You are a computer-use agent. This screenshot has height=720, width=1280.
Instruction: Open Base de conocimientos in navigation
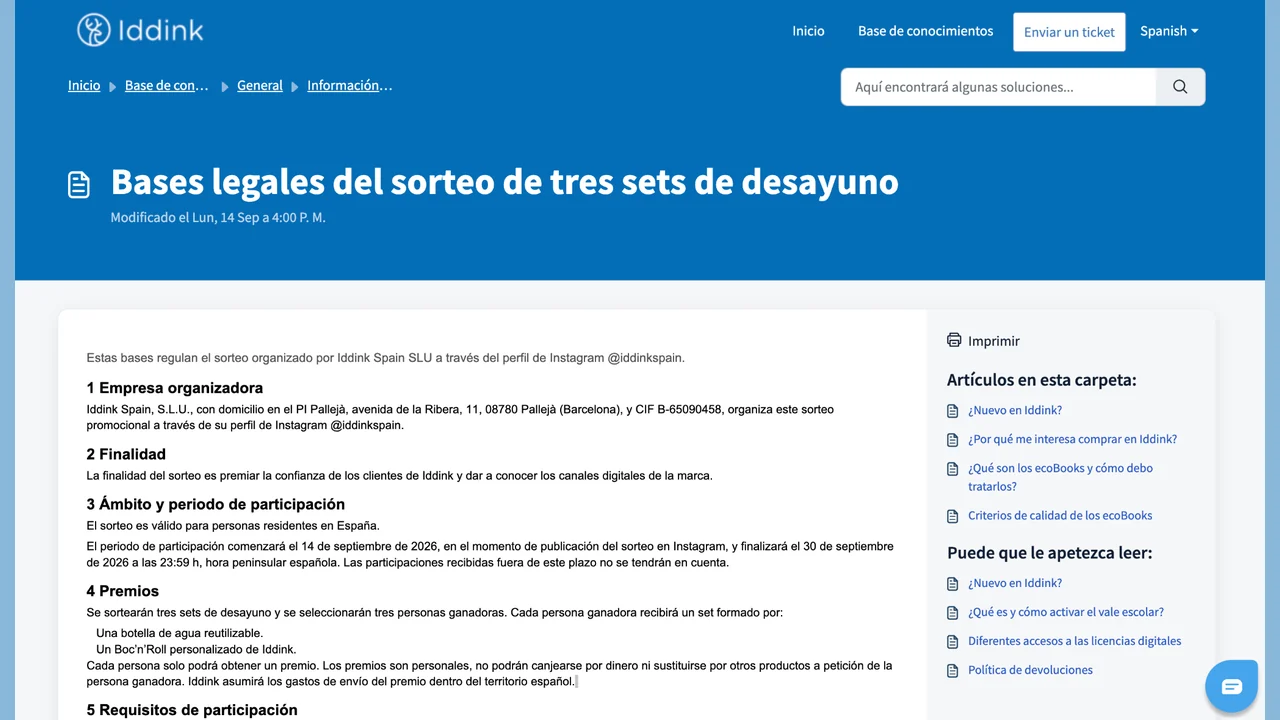click(925, 31)
